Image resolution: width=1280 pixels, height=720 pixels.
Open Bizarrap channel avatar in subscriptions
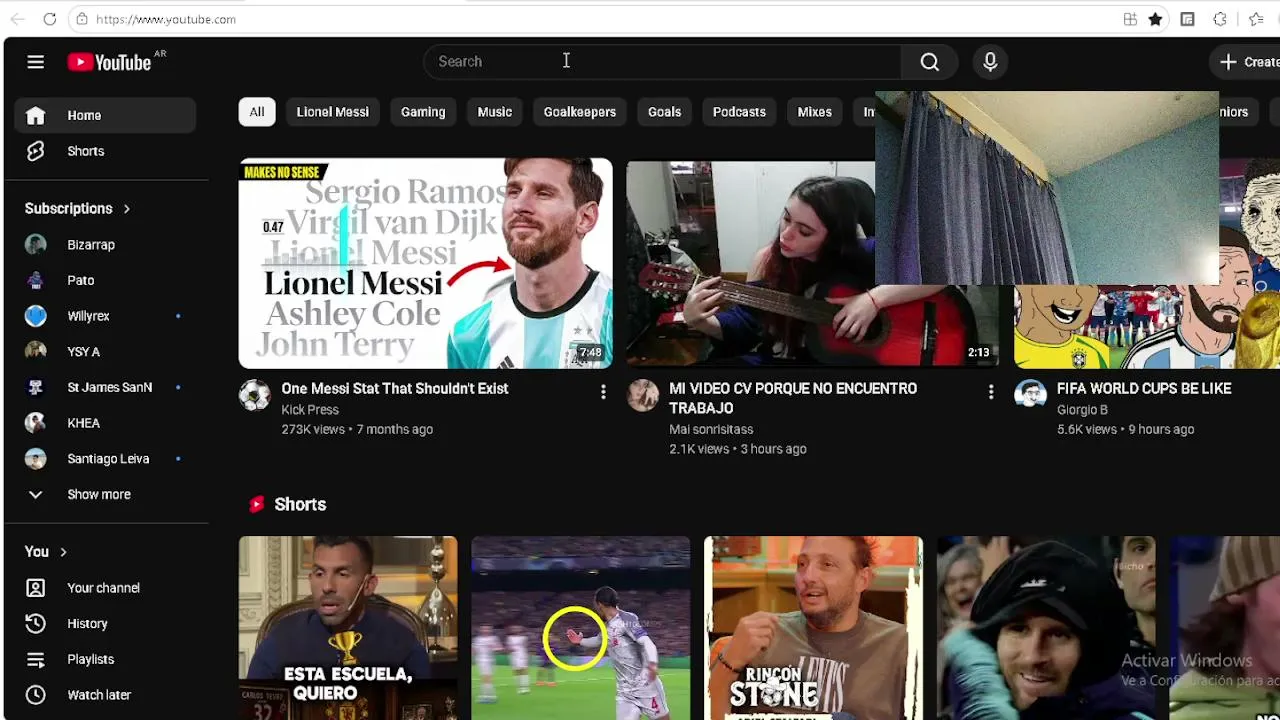click(36, 245)
